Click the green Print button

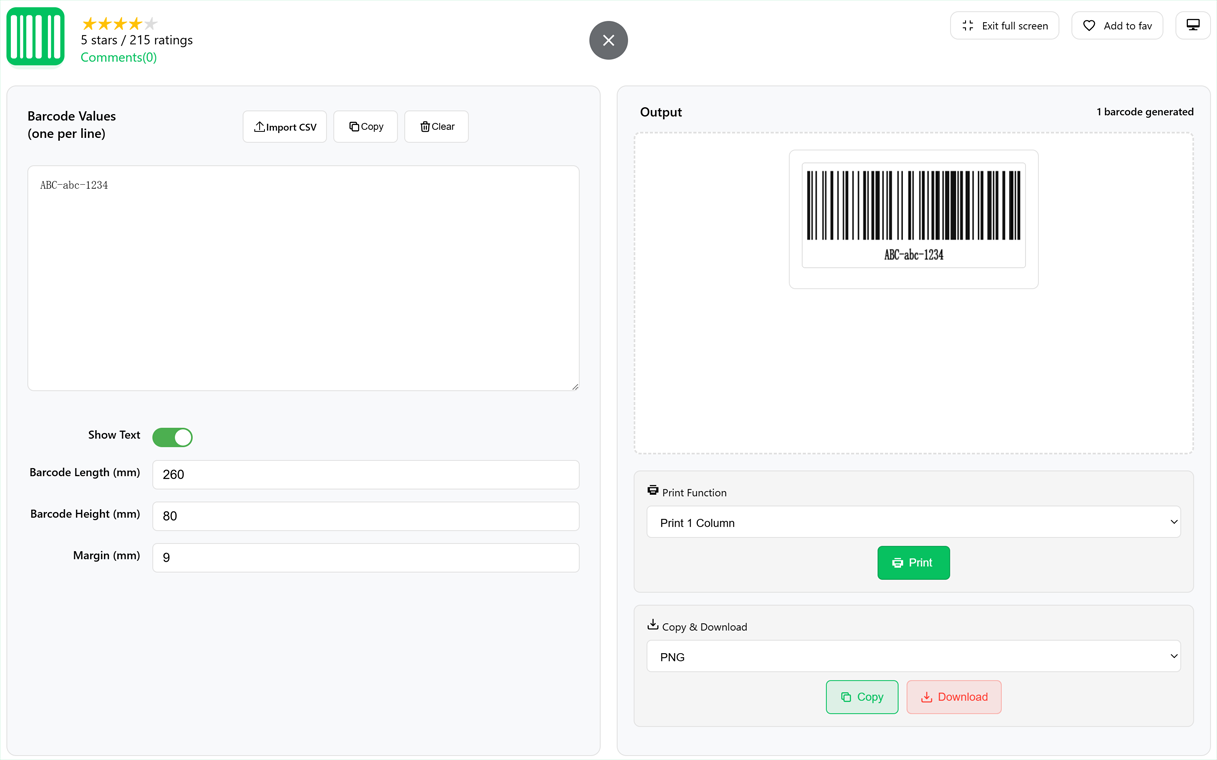click(914, 563)
